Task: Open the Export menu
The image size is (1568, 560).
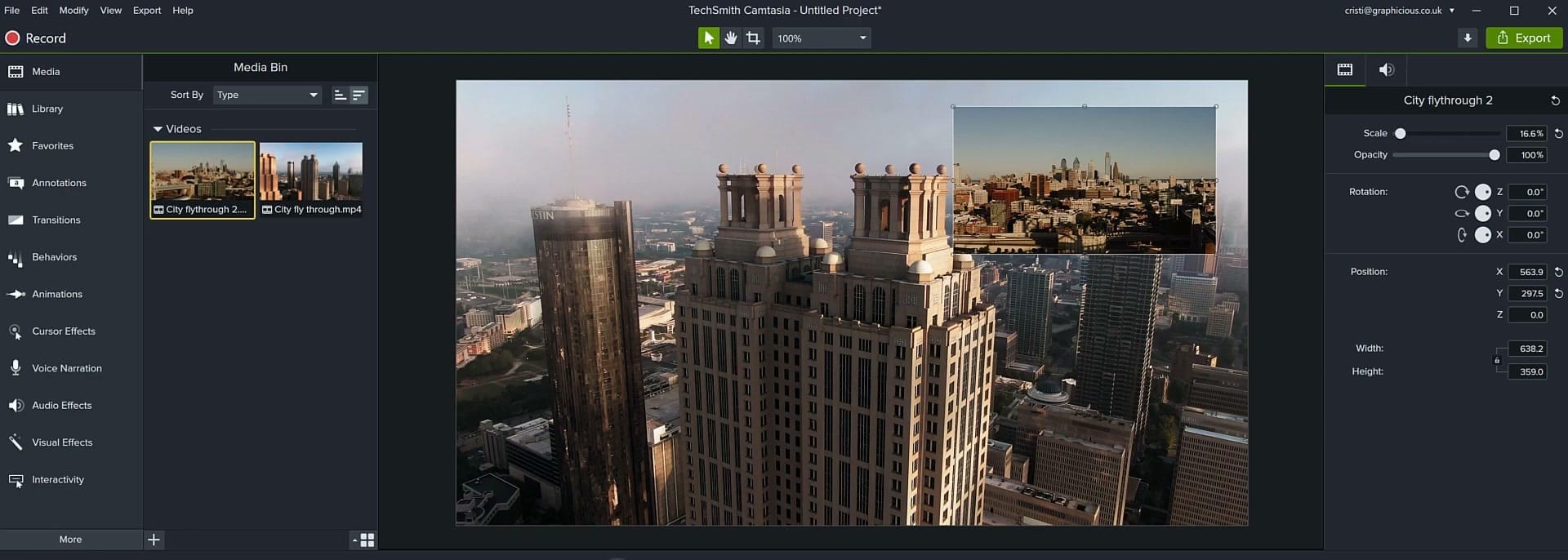Action: coord(147,11)
